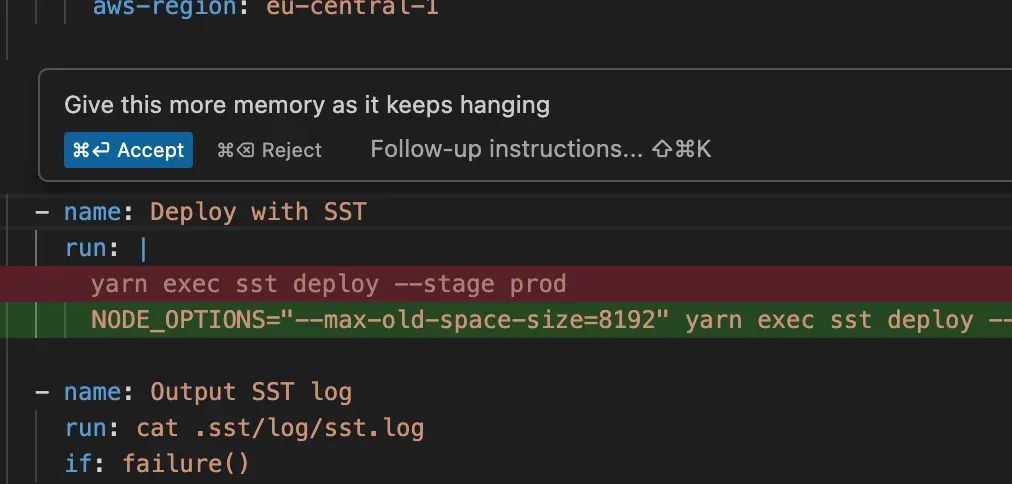This screenshot has height=484, width=1012.
Task: Click the cat .sst/log/sst.log command
Action: 280,428
